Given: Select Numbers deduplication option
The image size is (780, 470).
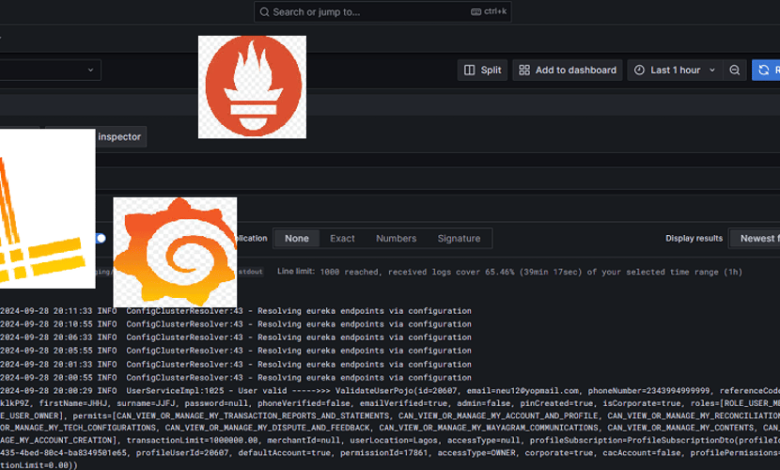Looking at the screenshot, I should [x=396, y=238].
